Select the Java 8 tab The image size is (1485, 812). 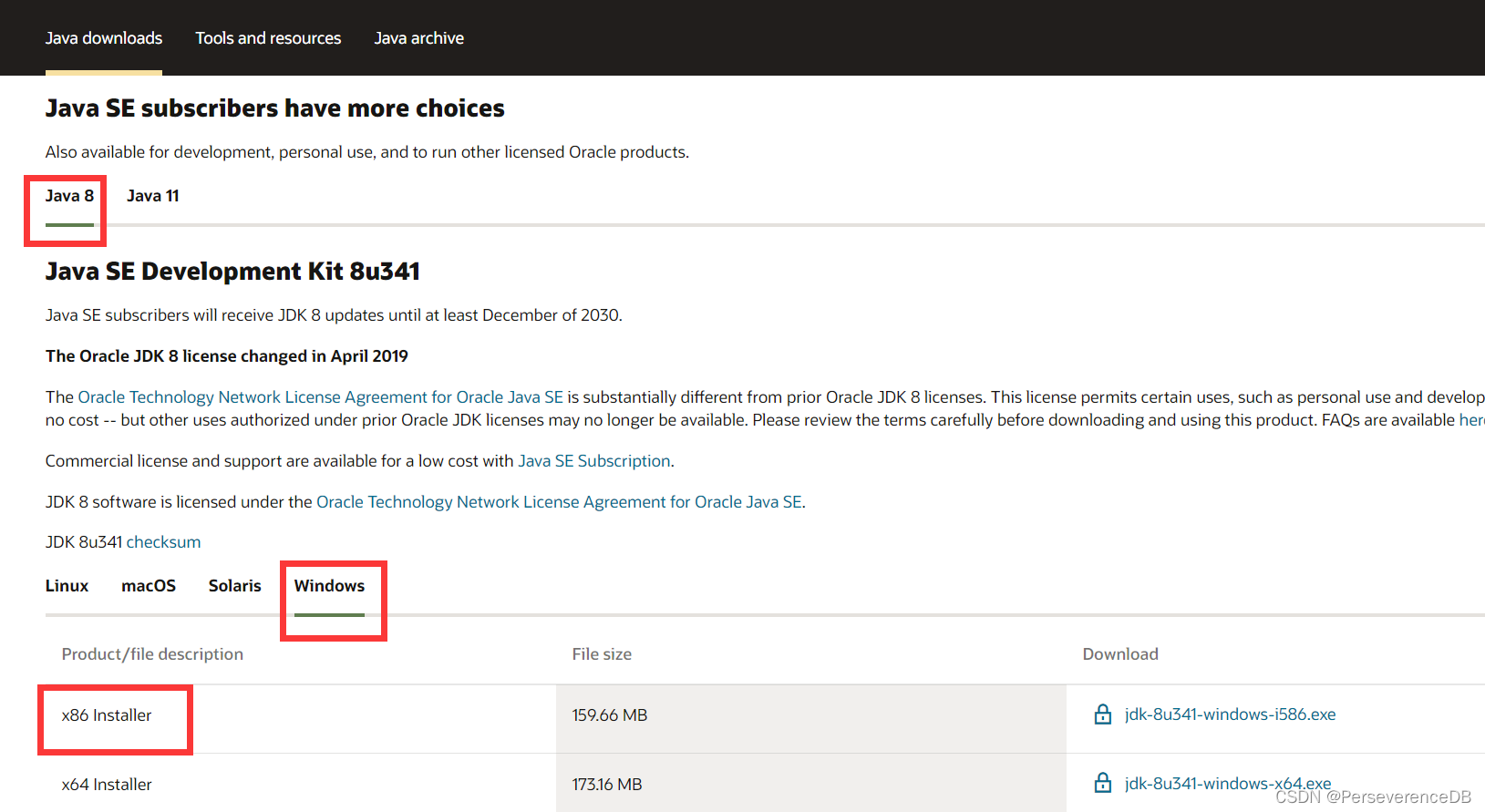point(69,196)
